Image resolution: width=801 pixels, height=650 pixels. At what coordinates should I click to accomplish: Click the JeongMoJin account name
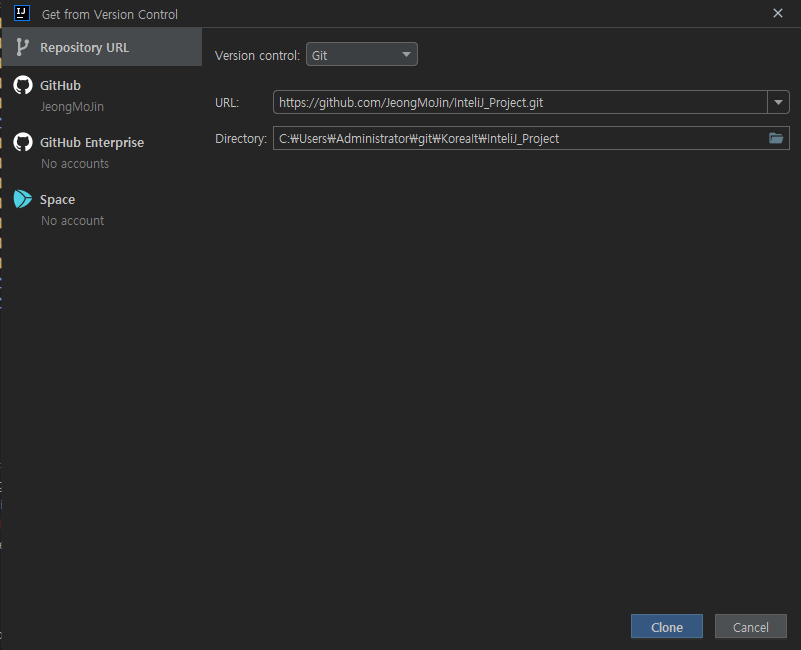[x=72, y=107]
